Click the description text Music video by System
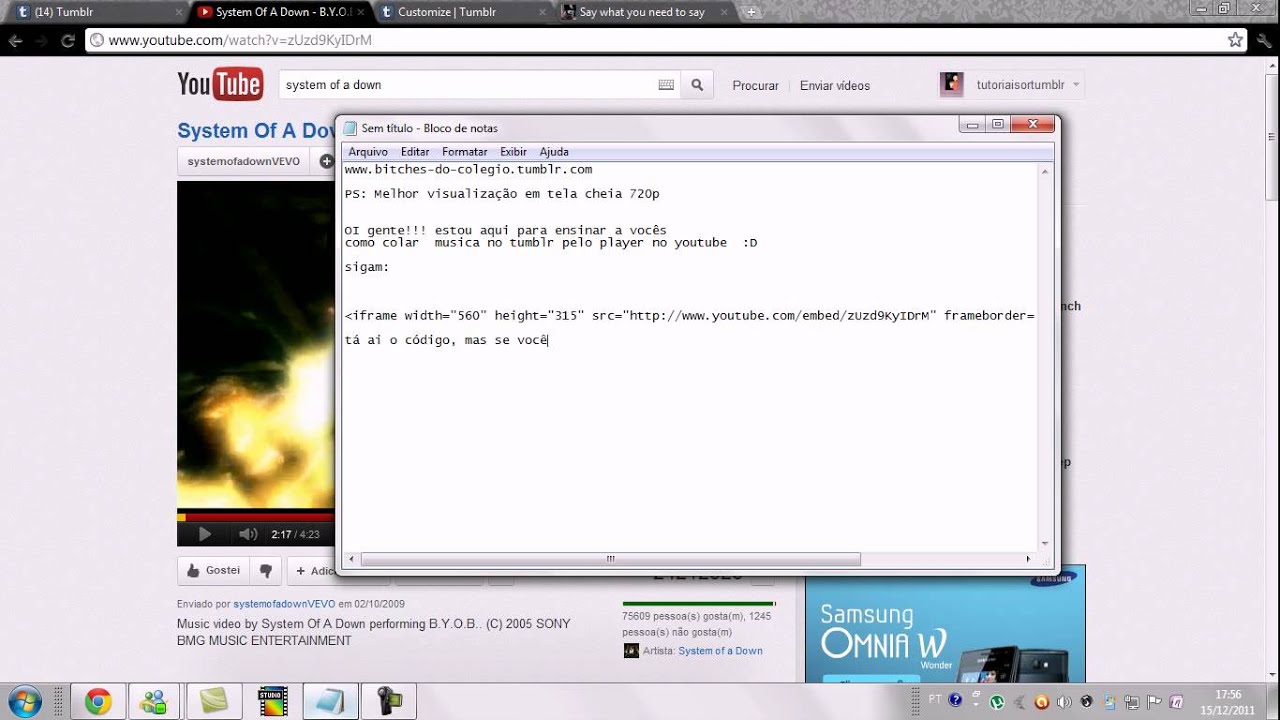 [374, 632]
